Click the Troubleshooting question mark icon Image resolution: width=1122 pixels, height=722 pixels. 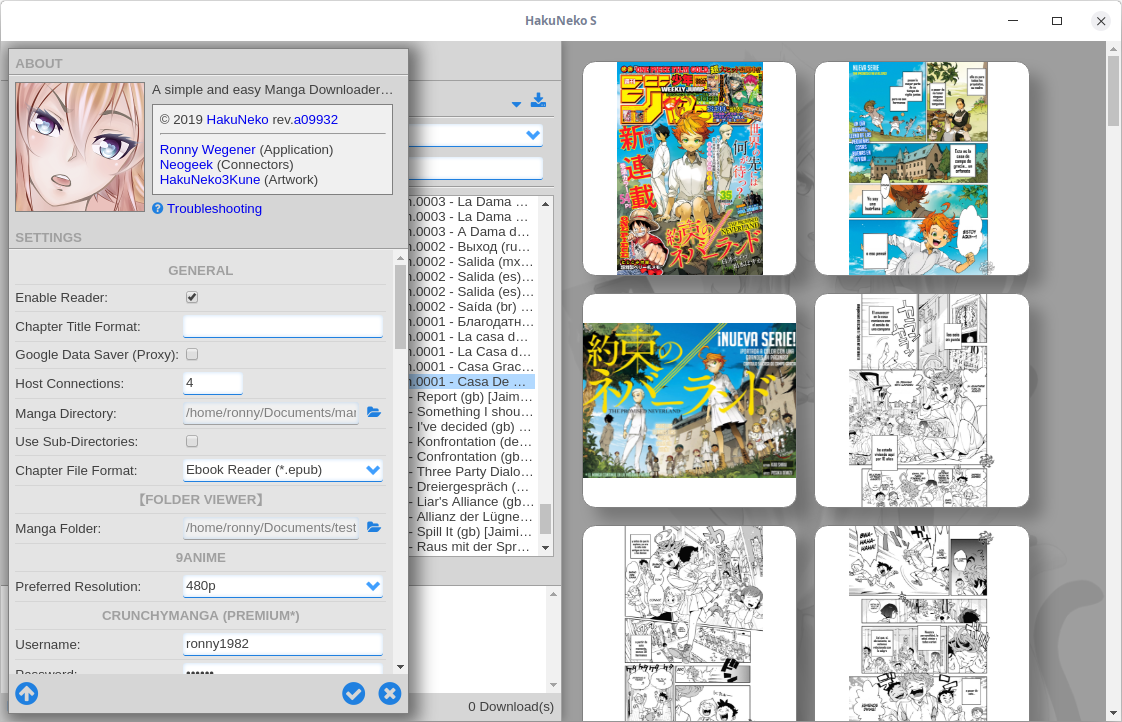pos(158,208)
